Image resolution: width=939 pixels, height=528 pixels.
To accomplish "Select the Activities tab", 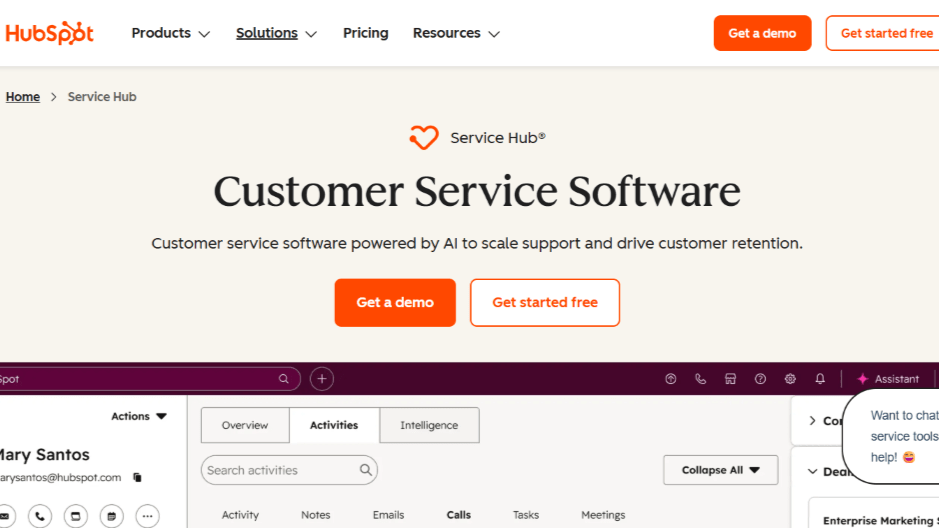I will coord(334,425).
